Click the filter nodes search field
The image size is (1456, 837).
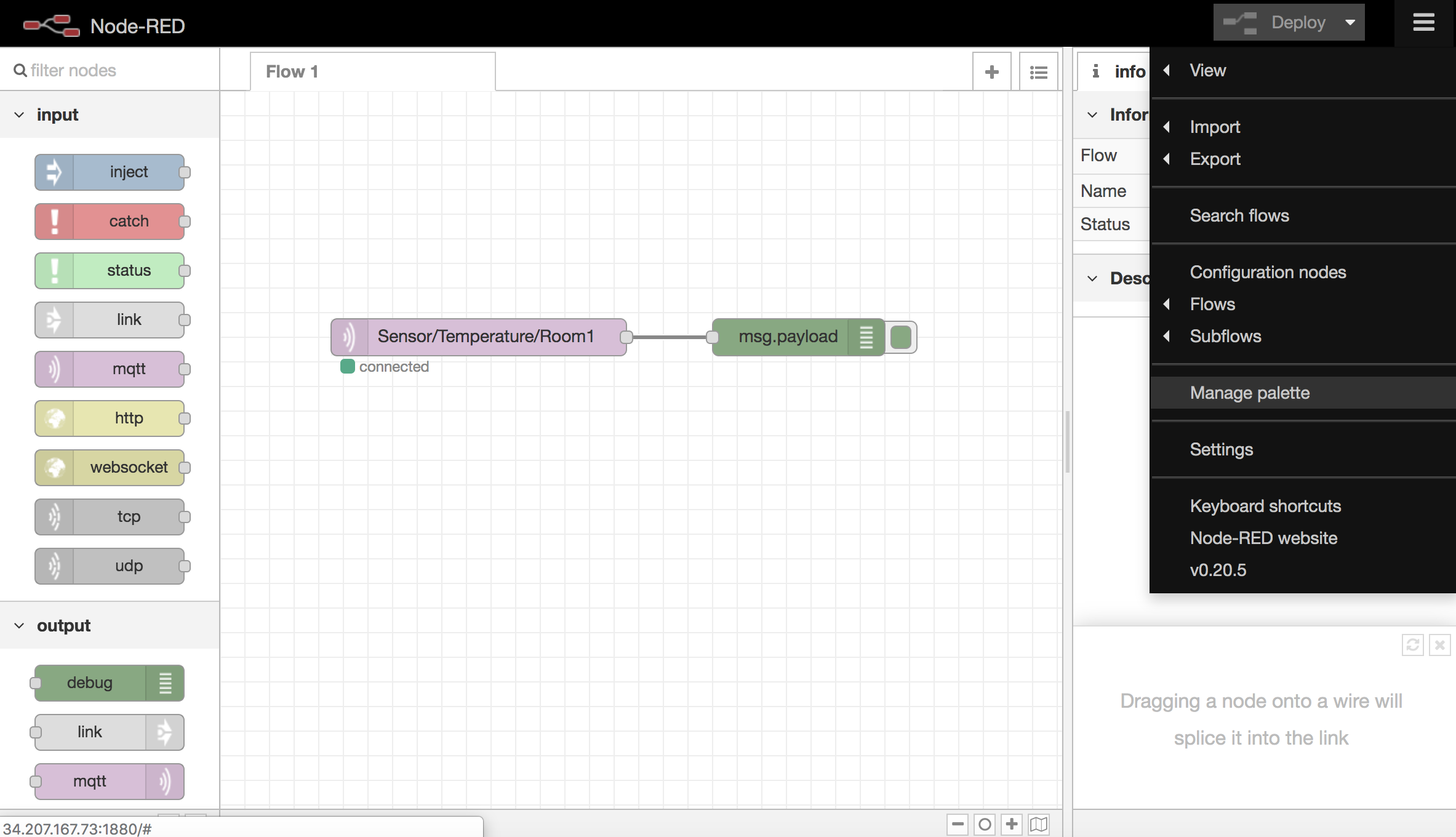tap(110, 70)
